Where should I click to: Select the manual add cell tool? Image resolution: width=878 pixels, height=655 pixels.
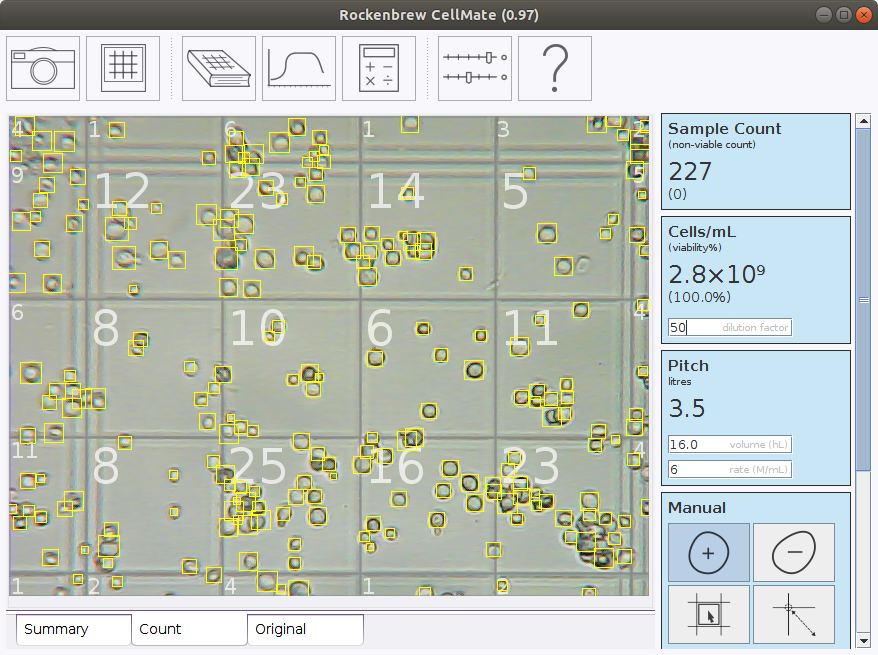[709, 552]
